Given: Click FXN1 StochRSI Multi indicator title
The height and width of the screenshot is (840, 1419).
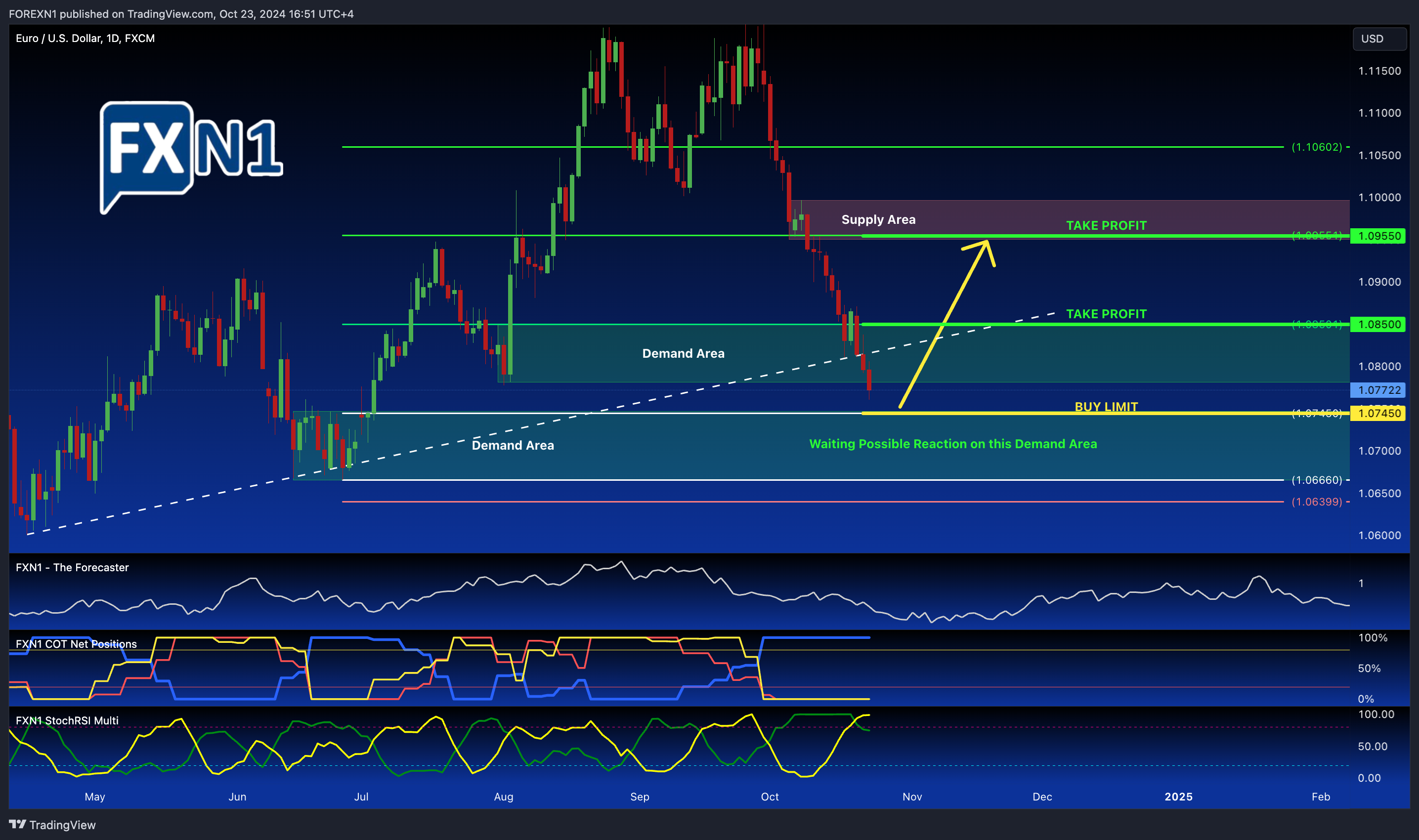Looking at the screenshot, I should coord(67,720).
